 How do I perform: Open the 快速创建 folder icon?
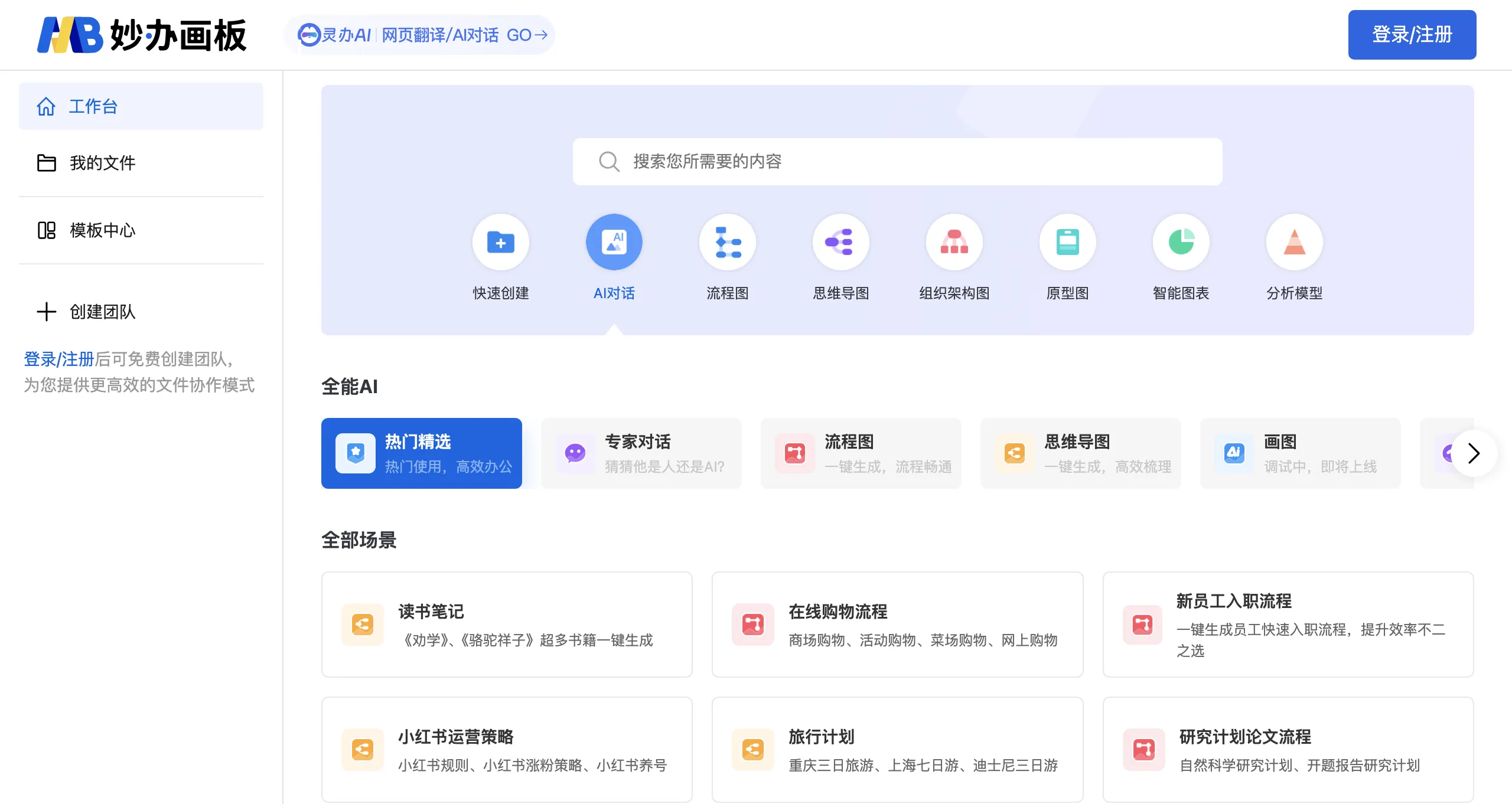(500, 242)
